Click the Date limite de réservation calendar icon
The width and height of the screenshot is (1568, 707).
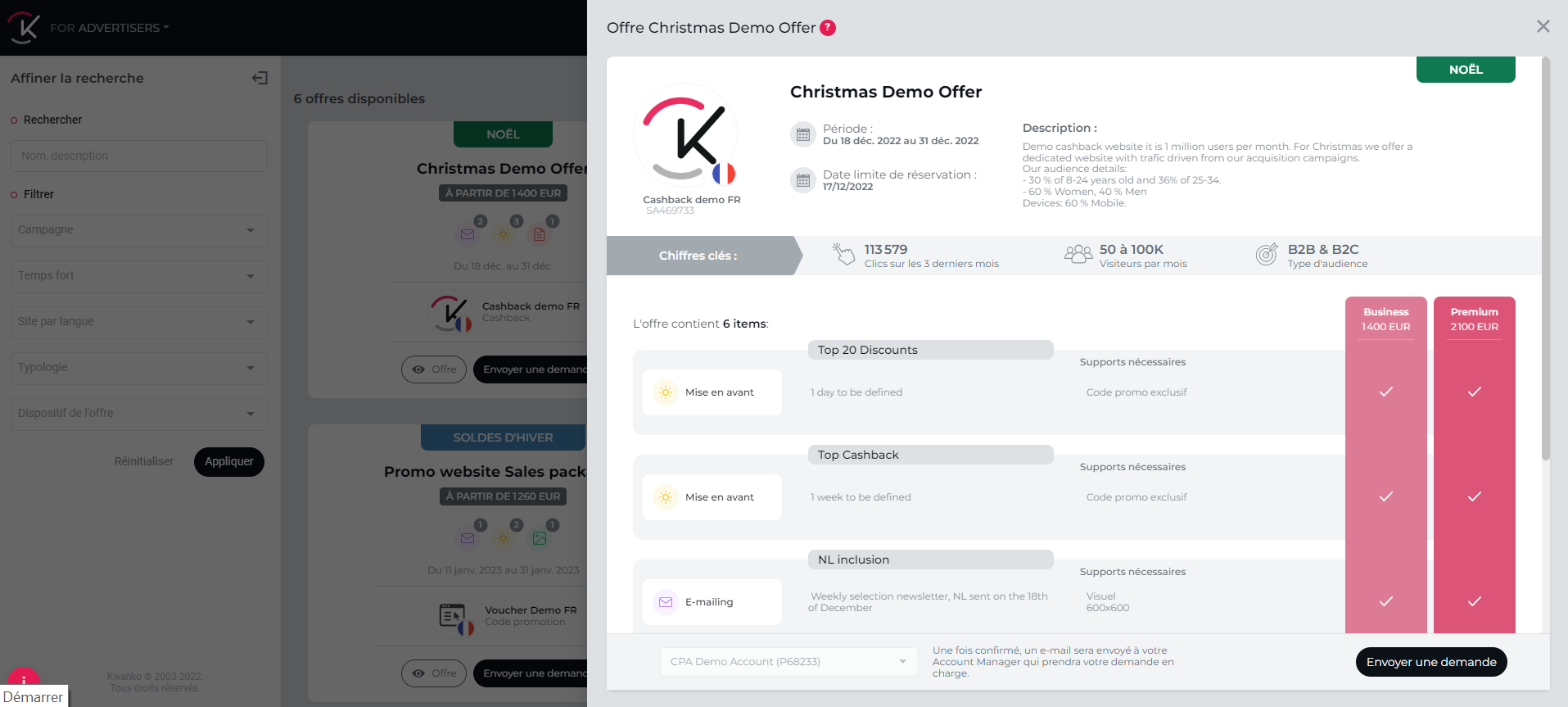(x=802, y=180)
